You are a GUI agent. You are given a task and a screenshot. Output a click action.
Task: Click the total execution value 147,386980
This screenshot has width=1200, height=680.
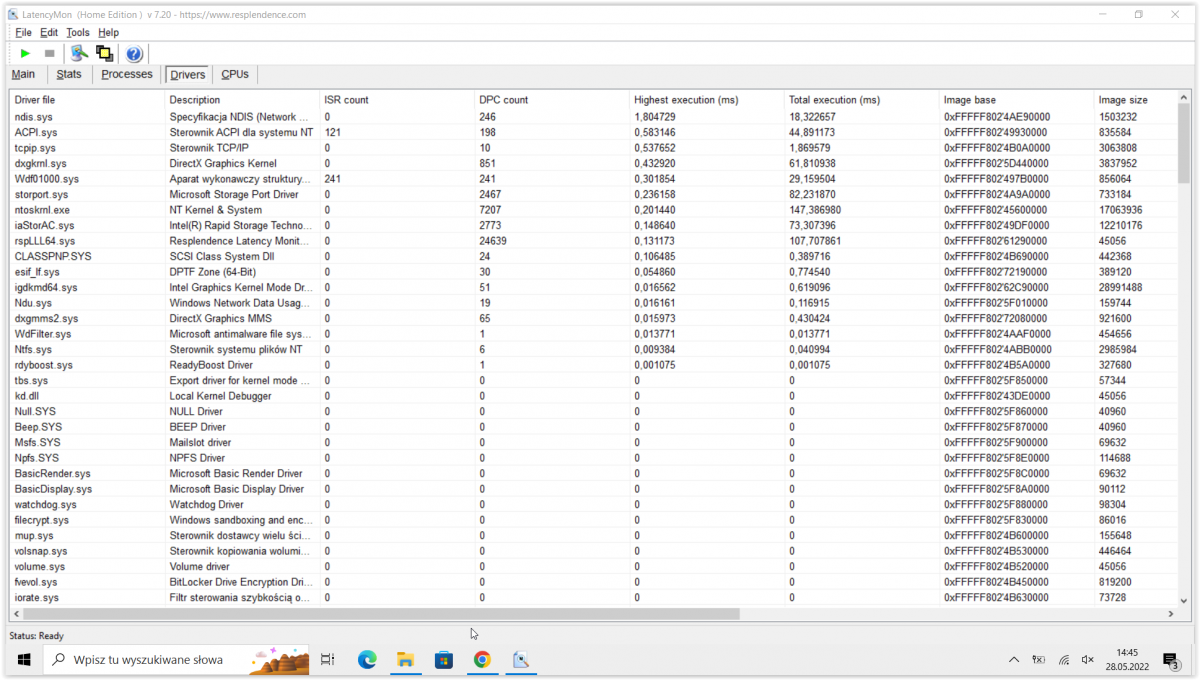tap(814, 210)
